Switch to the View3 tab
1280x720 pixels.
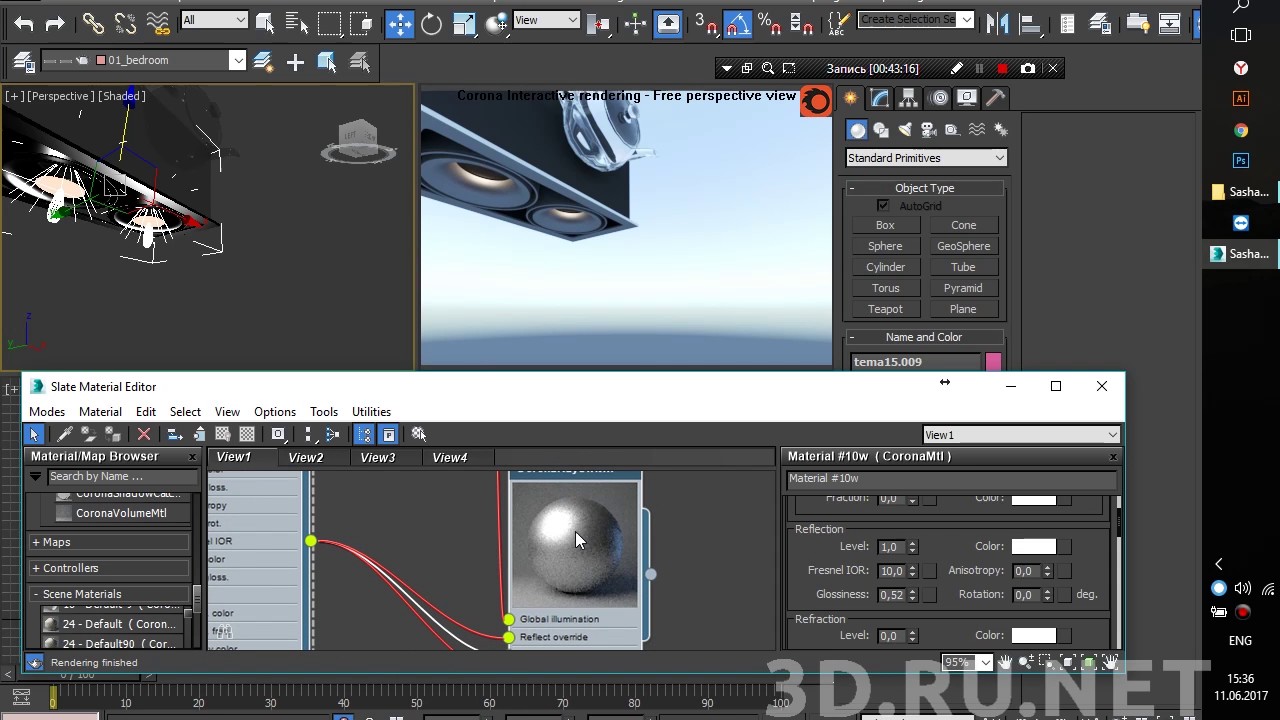pos(377,457)
